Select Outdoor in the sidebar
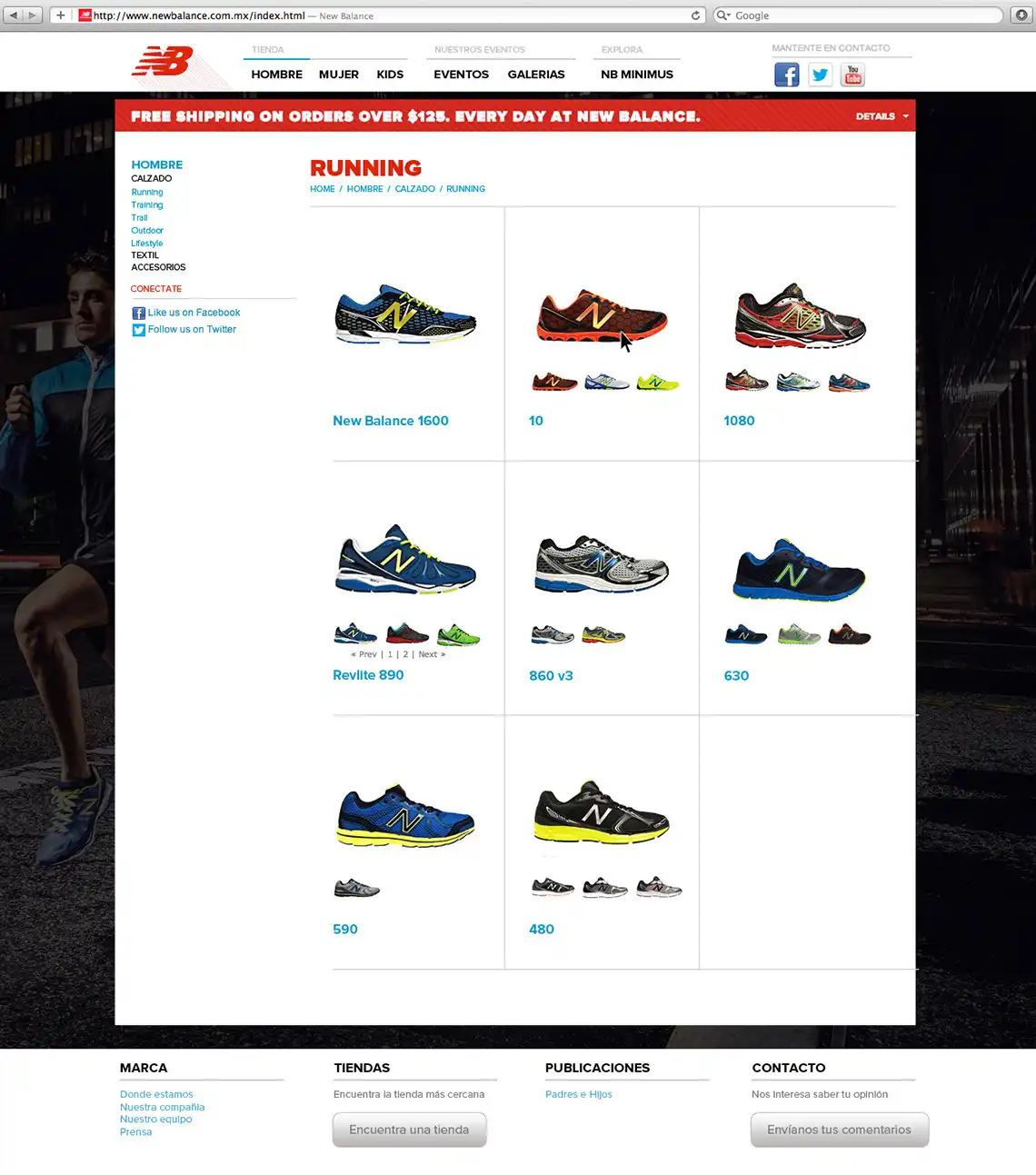Viewport: 1036px width, 1175px height. pos(147,231)
